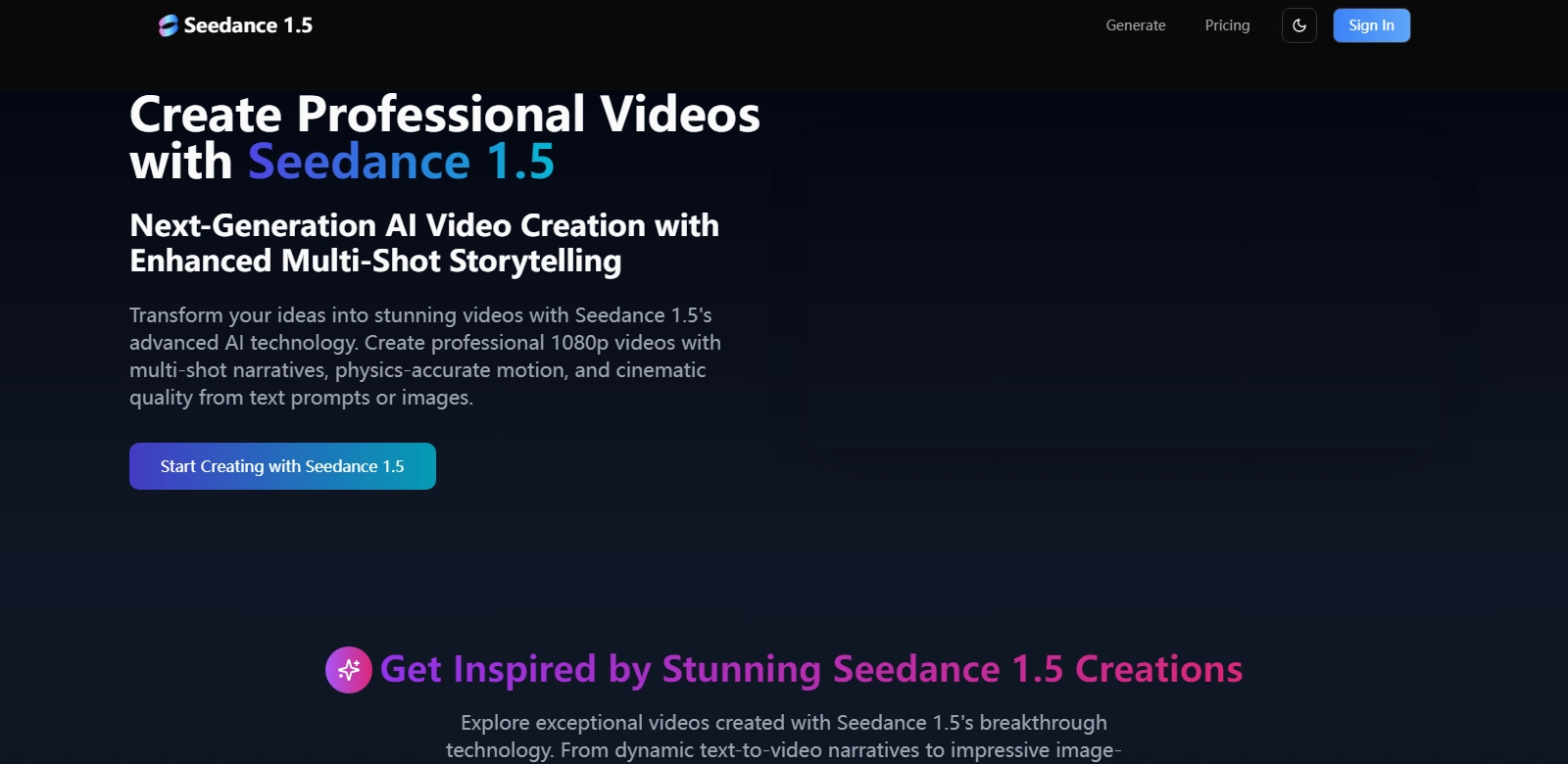This screenshot has height=764, width=1568.
Task: Open the Generate menu item
Action: [1136, 25]
